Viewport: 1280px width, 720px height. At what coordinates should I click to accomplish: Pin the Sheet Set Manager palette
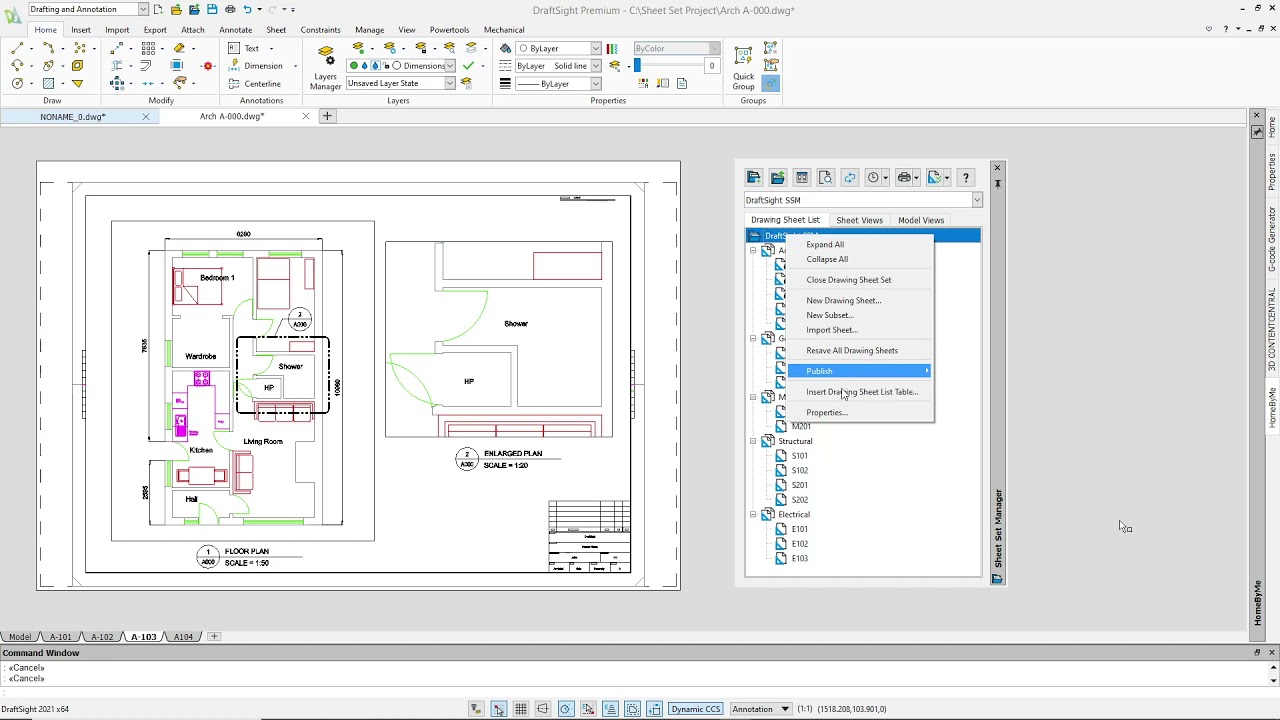(x=997, y=183)
